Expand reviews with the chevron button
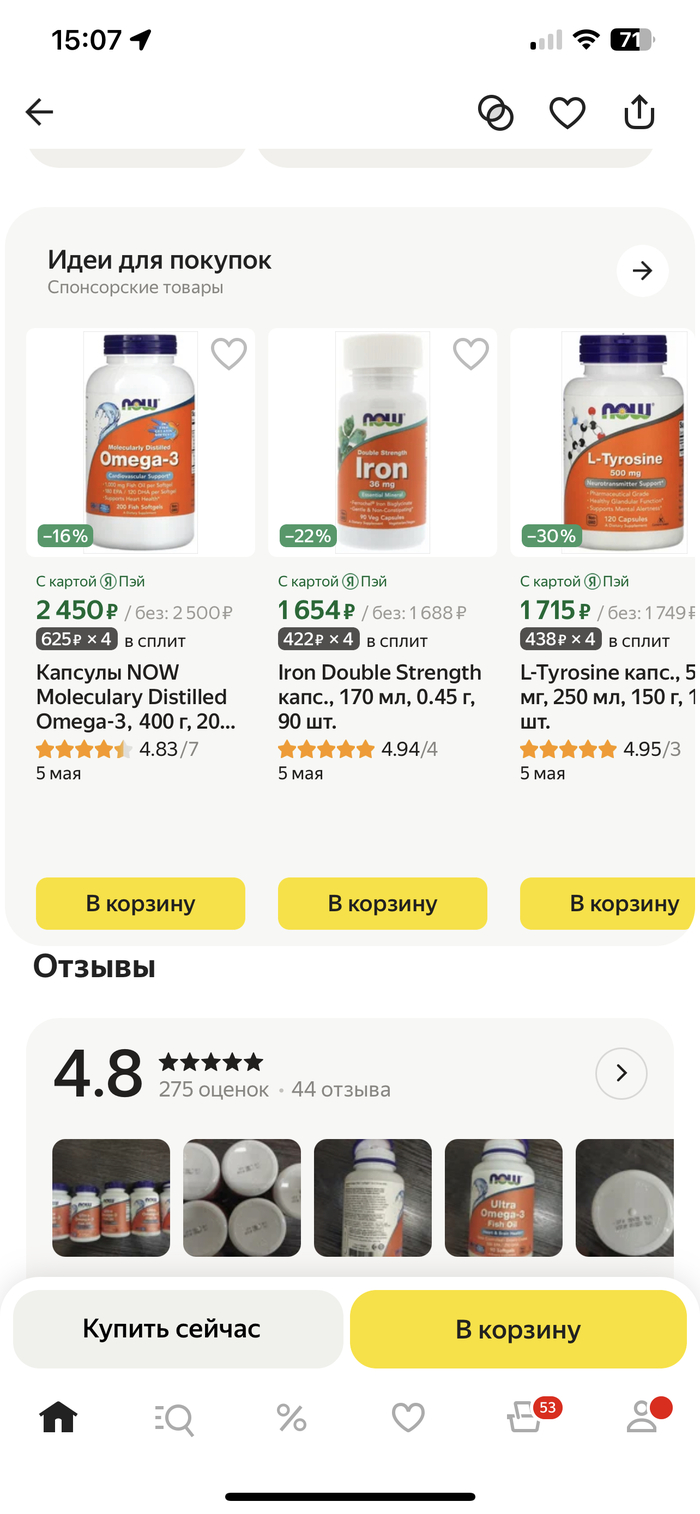 click(x=621, y=1073)
